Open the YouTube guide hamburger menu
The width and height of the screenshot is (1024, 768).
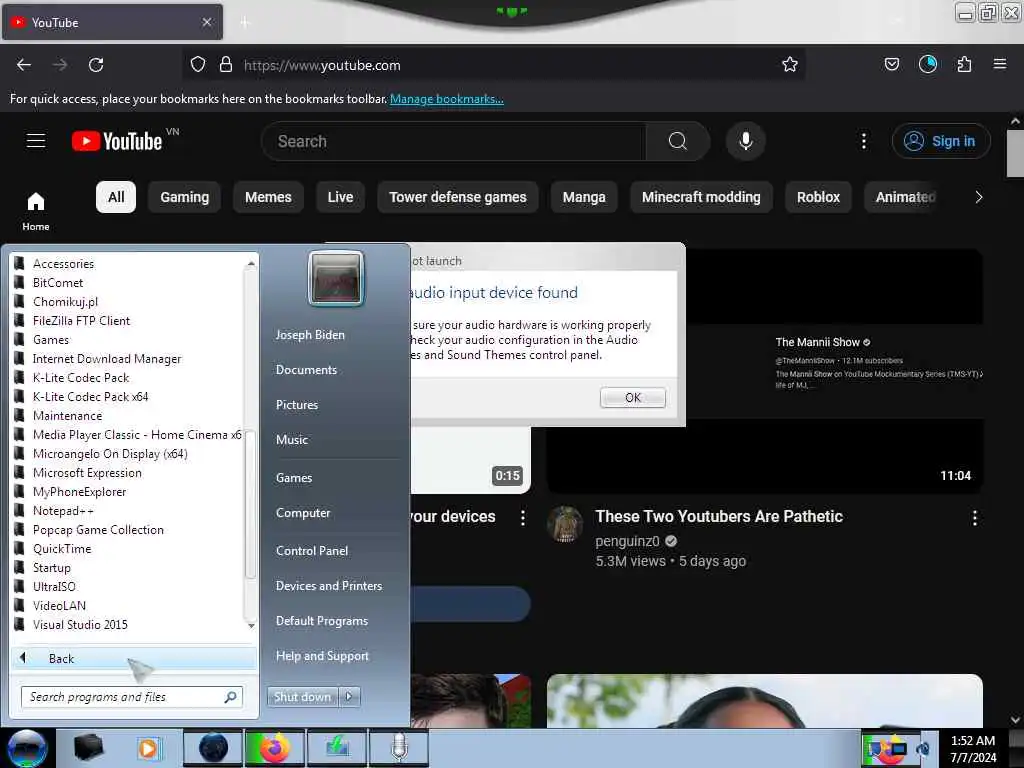click(36, 141)
